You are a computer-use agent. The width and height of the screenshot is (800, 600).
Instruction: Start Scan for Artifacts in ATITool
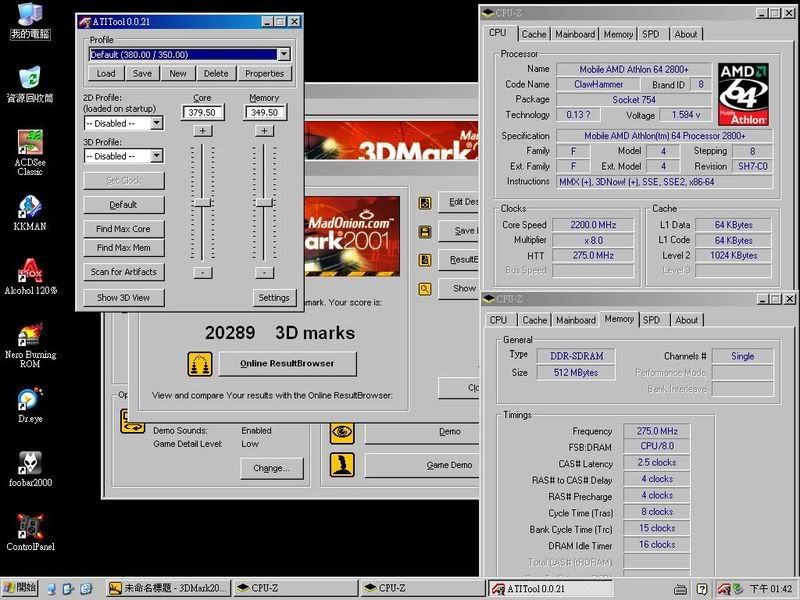tap(123, 272)
